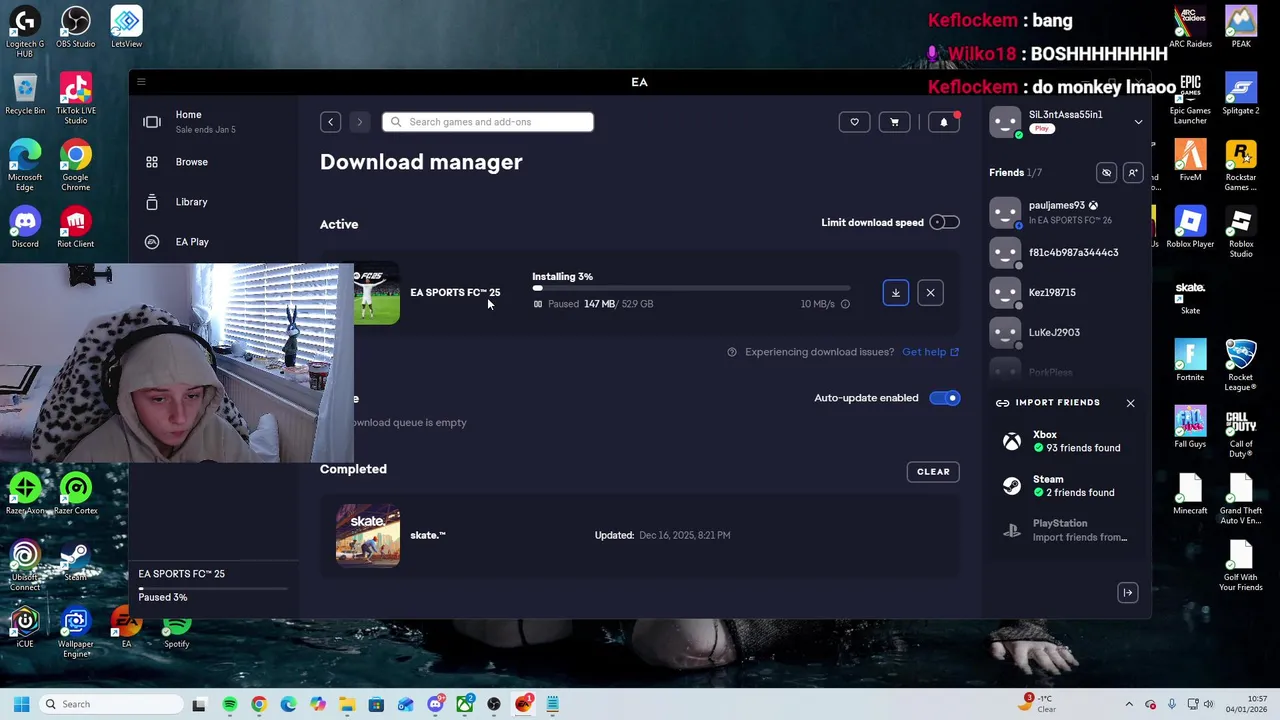The image size is (1280, 720).
Task: Open Fall Guys desktop icon
Action: [x=1190, y=428]
